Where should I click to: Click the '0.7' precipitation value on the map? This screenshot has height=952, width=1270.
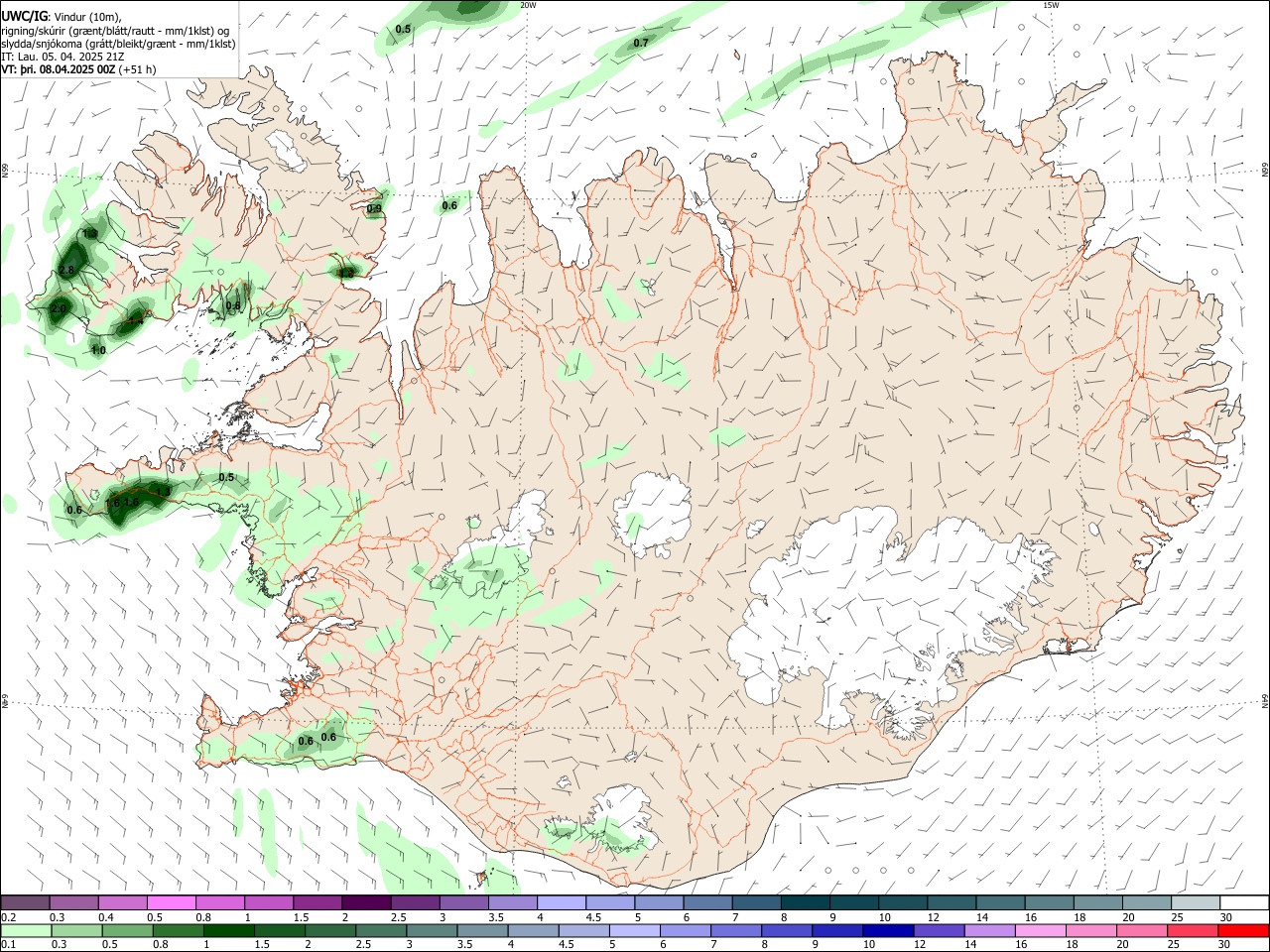pyautogui.click(x=641, y=43)
